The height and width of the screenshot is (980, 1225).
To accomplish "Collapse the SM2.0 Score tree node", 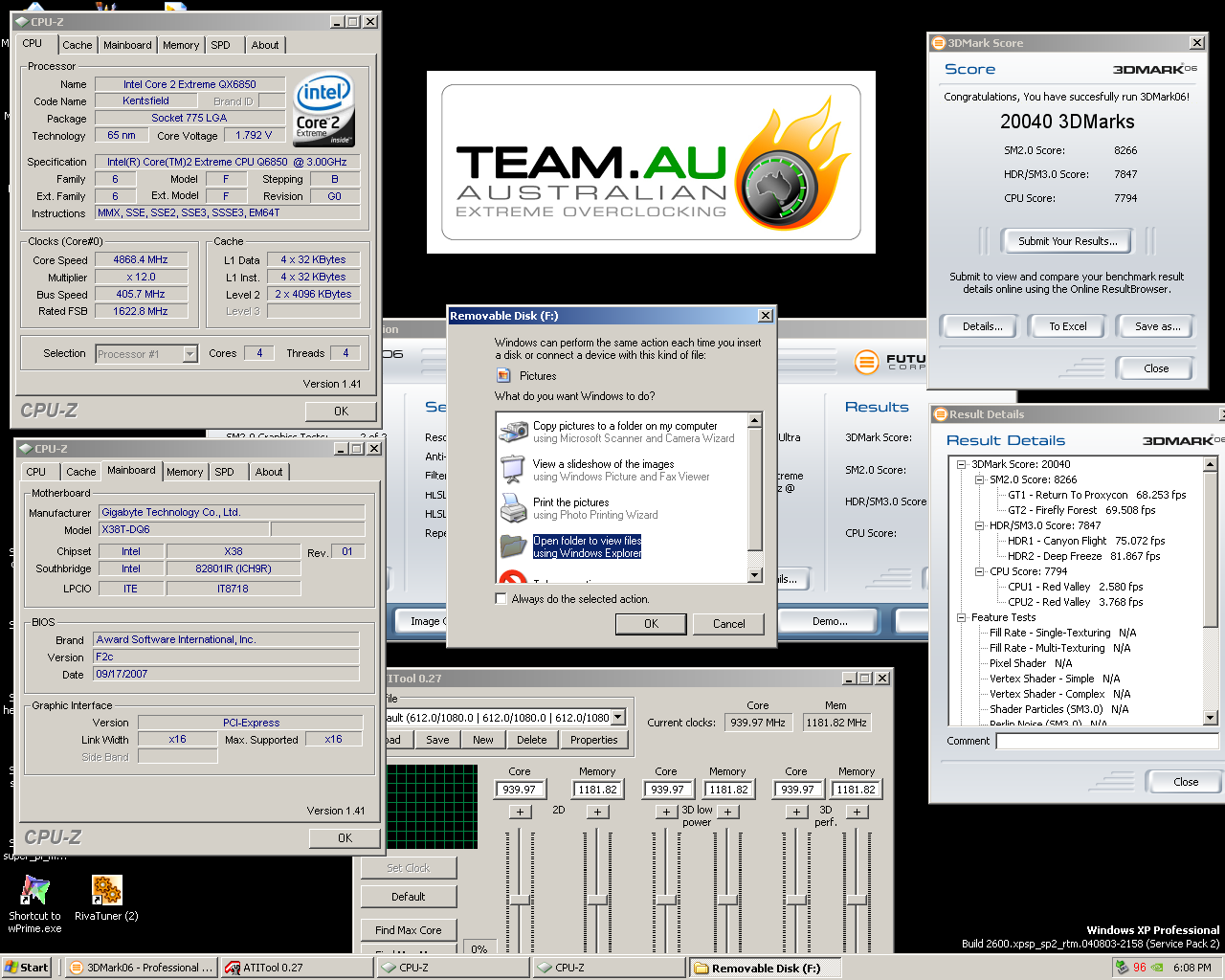I will (979, 479).
